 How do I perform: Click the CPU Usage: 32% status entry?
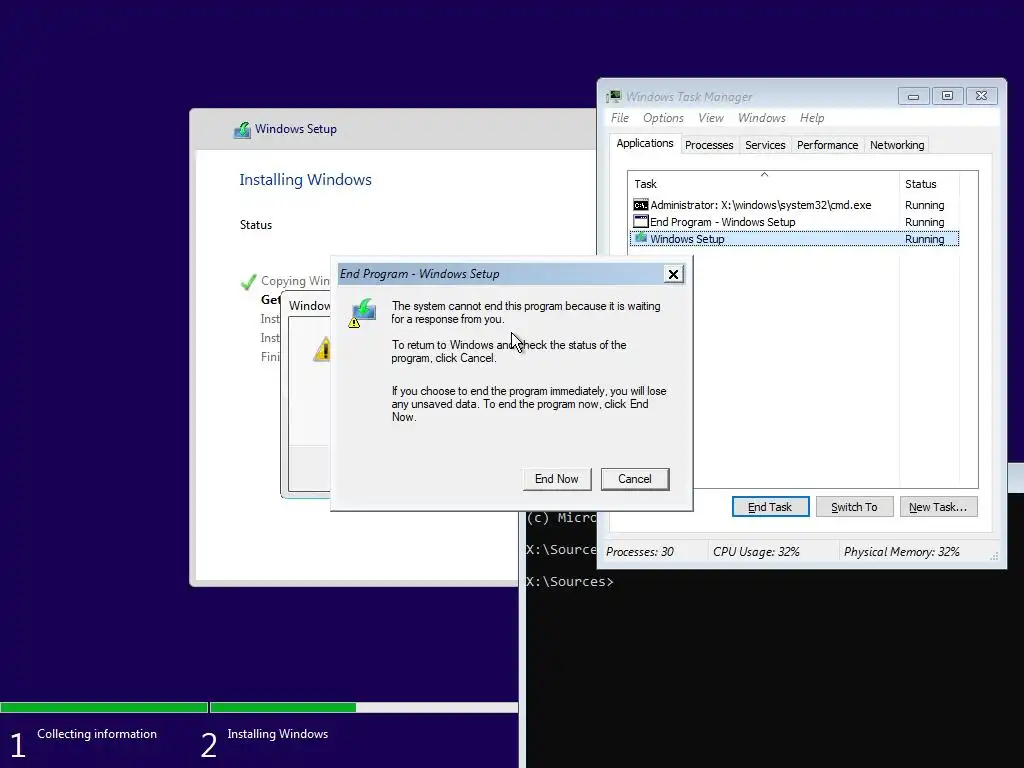(756, 552)
